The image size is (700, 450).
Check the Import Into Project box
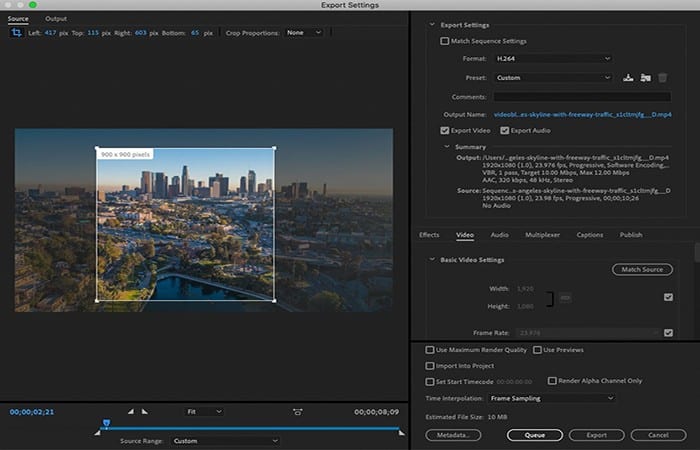click(x=429, y=366)
